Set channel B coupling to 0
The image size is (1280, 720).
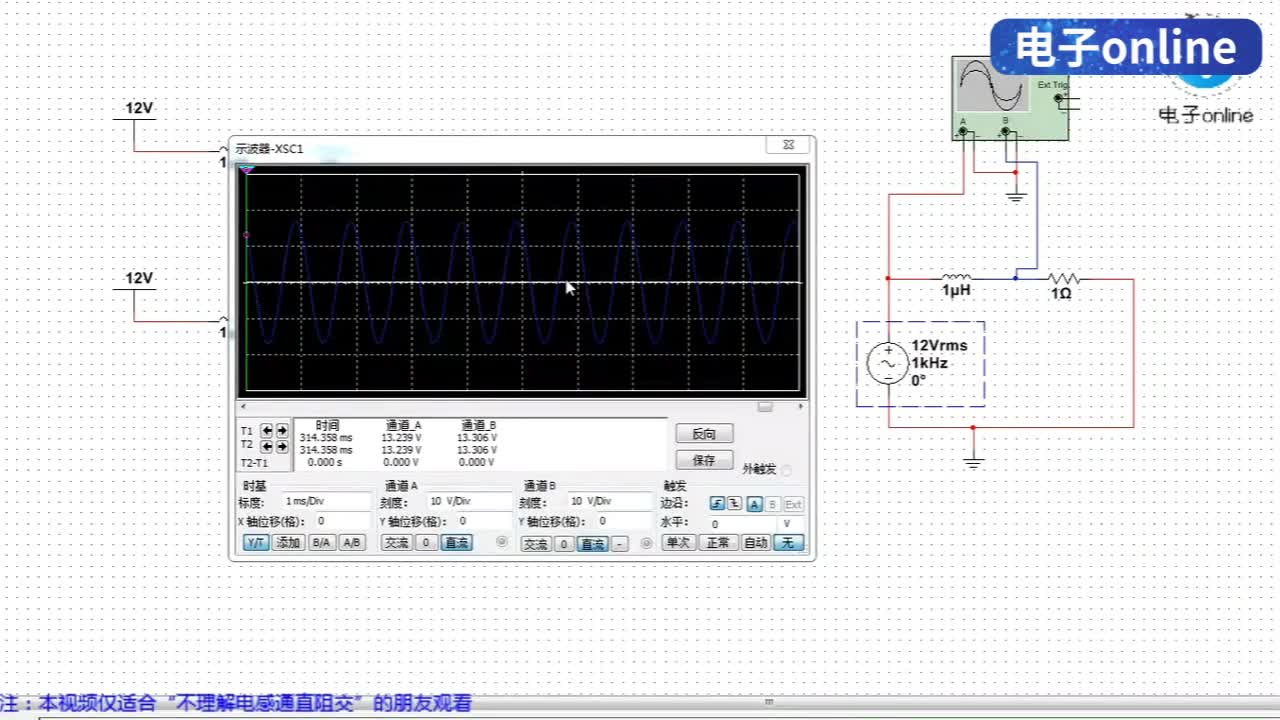coord(564,544)
